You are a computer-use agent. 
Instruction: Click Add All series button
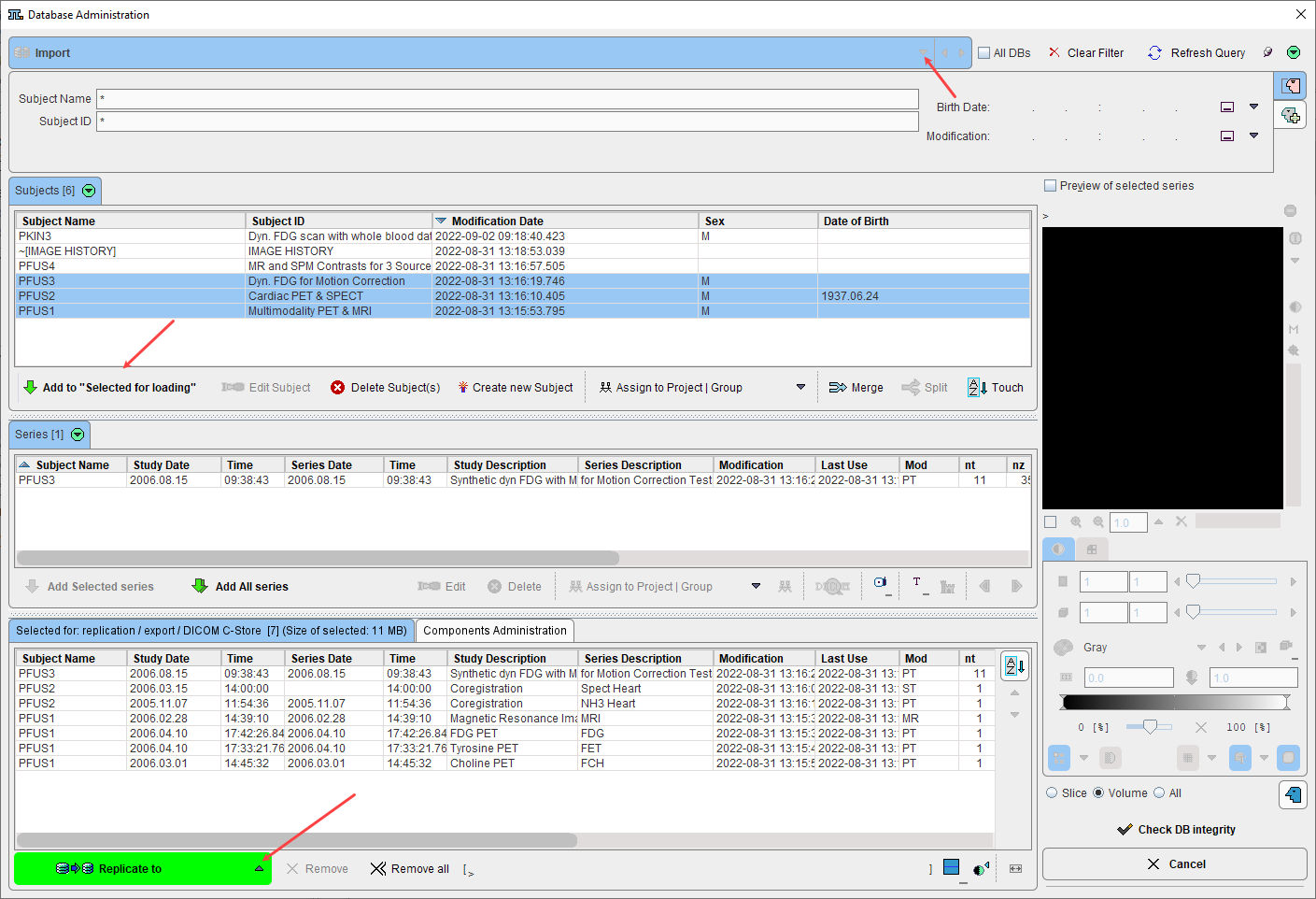tap(240, 587)
